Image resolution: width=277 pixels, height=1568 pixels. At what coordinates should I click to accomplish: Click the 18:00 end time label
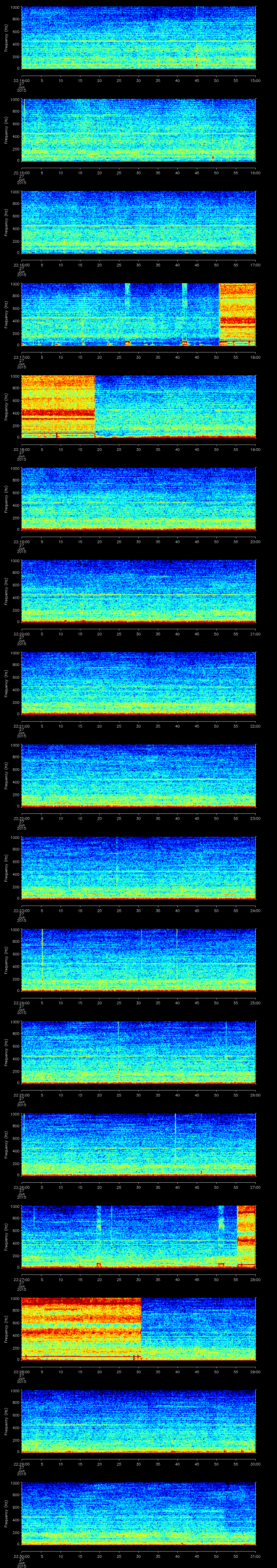pos(256,357)
